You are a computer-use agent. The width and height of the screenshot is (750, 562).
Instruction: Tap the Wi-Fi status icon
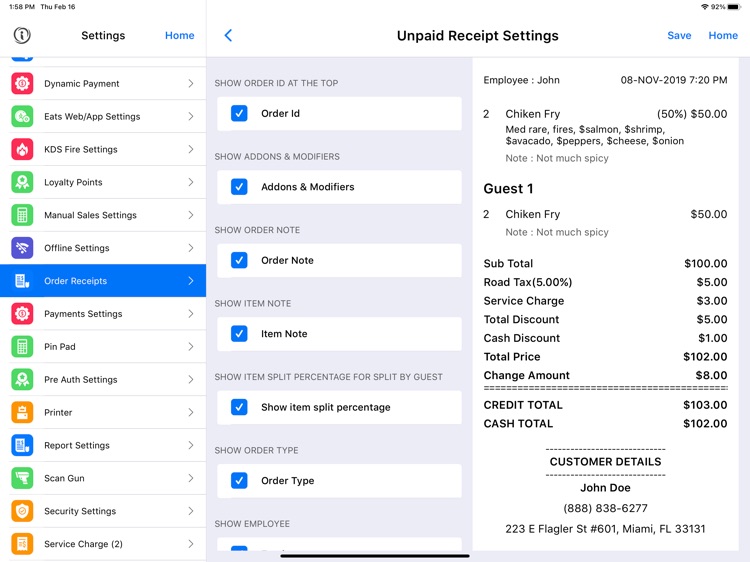(705, 7)
